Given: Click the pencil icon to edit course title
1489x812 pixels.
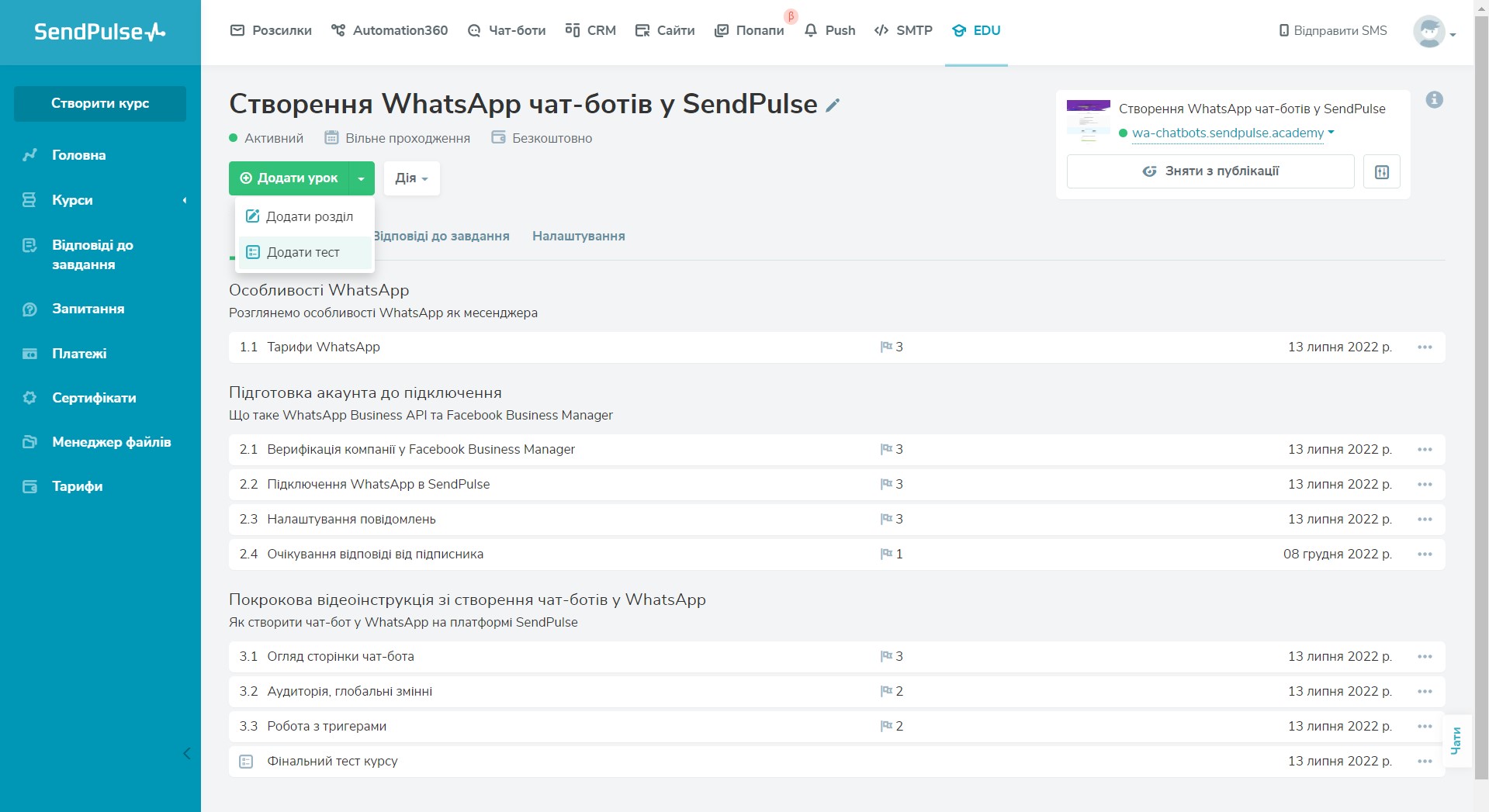Looking at the screenshot, I should pyautogui.click(x=833, y=105).
